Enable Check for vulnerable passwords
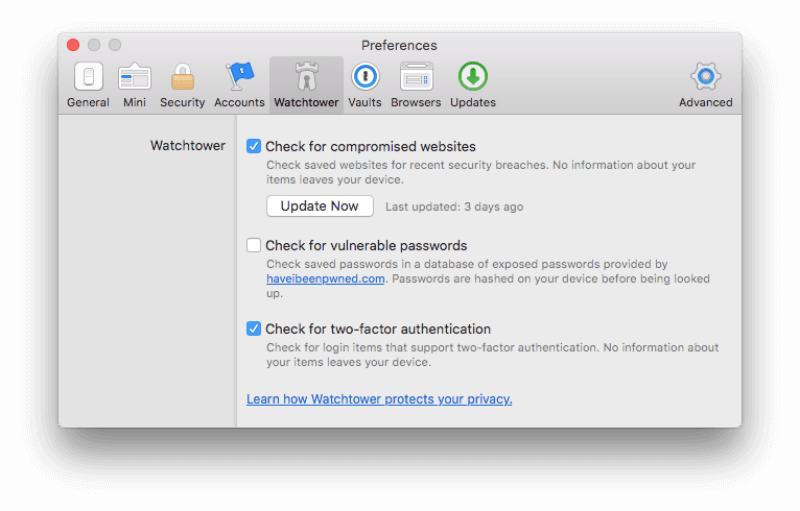 coord(254,245)
